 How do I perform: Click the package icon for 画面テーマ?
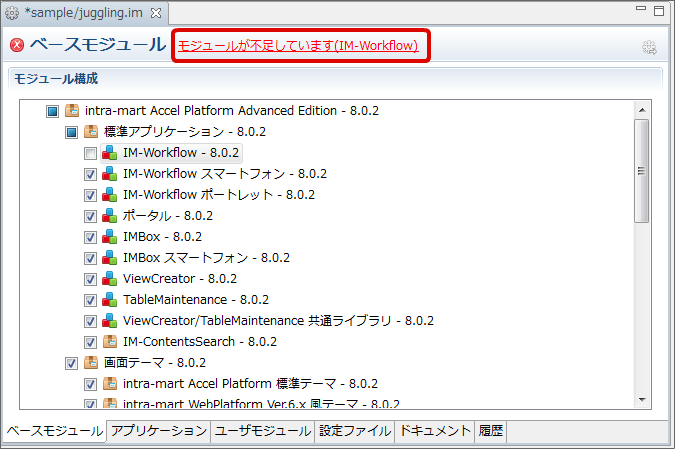(x=91, y=363)
